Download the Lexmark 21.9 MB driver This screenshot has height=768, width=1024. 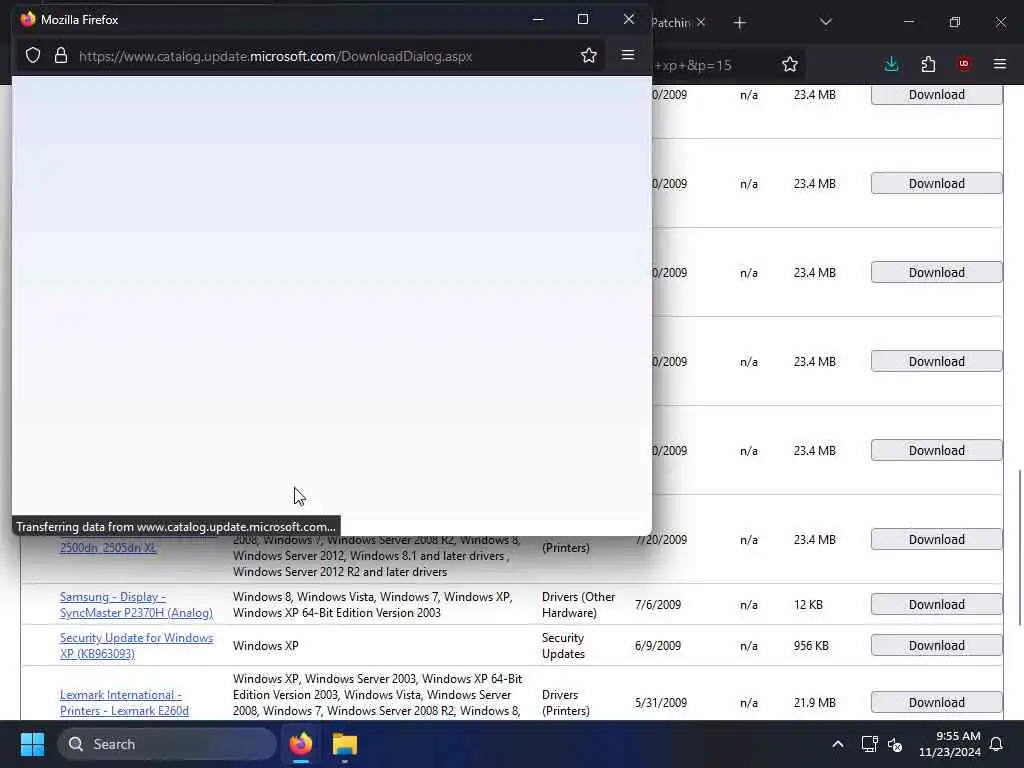click(936, 703)
